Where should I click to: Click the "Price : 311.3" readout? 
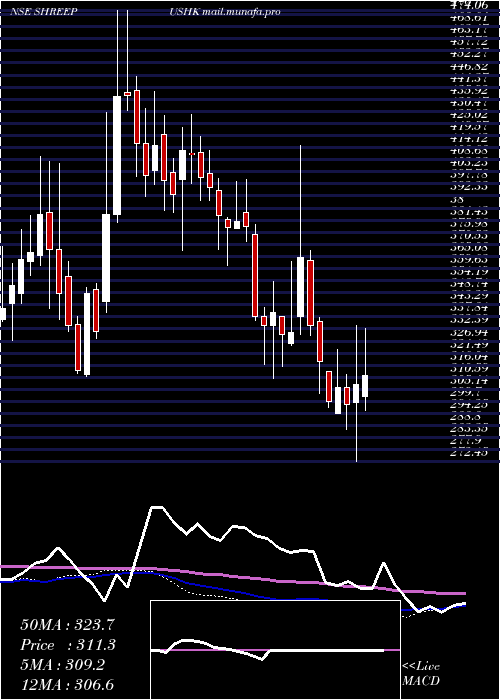coord(68,645)
